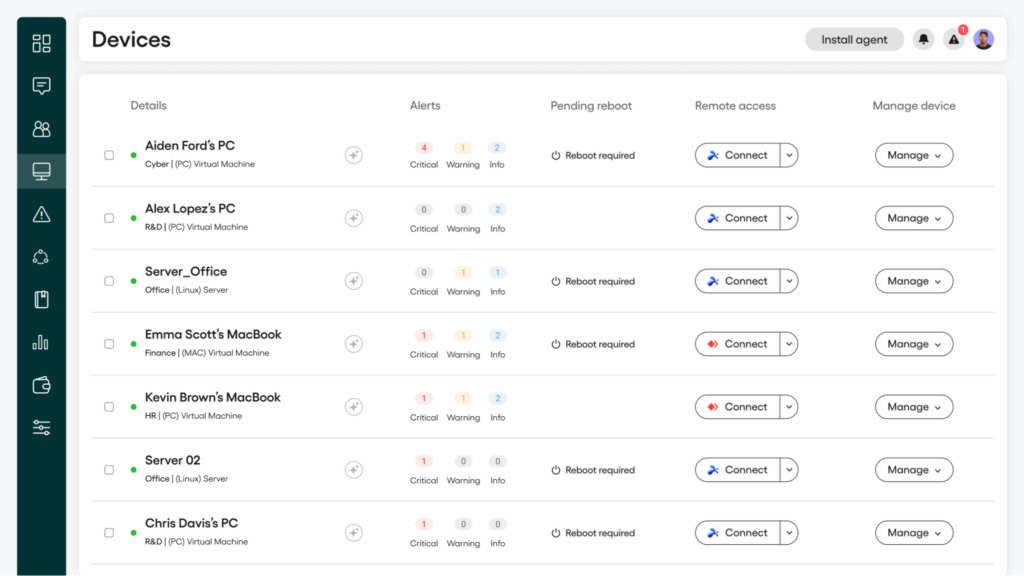1024x576 pixels.
Task: Click the Install agent button
Action: click(x=854, y=39)
